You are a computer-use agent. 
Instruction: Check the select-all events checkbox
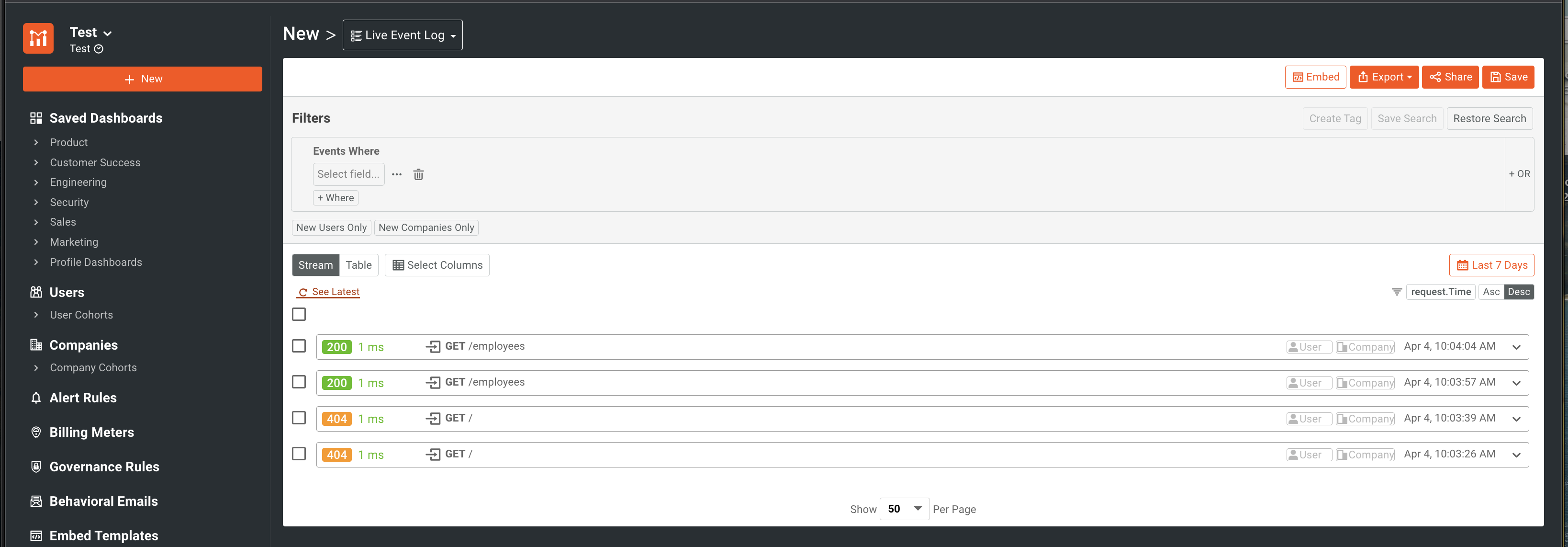(299, 314)
